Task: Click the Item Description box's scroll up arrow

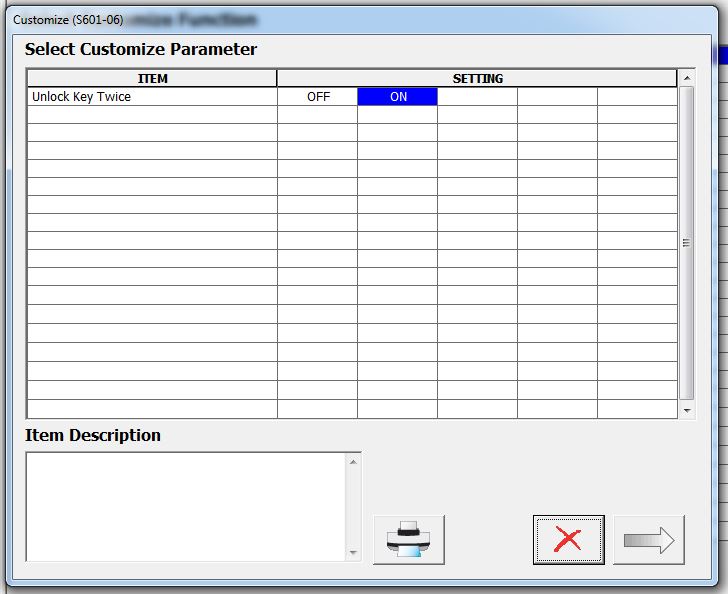Action: pos(352,461)
